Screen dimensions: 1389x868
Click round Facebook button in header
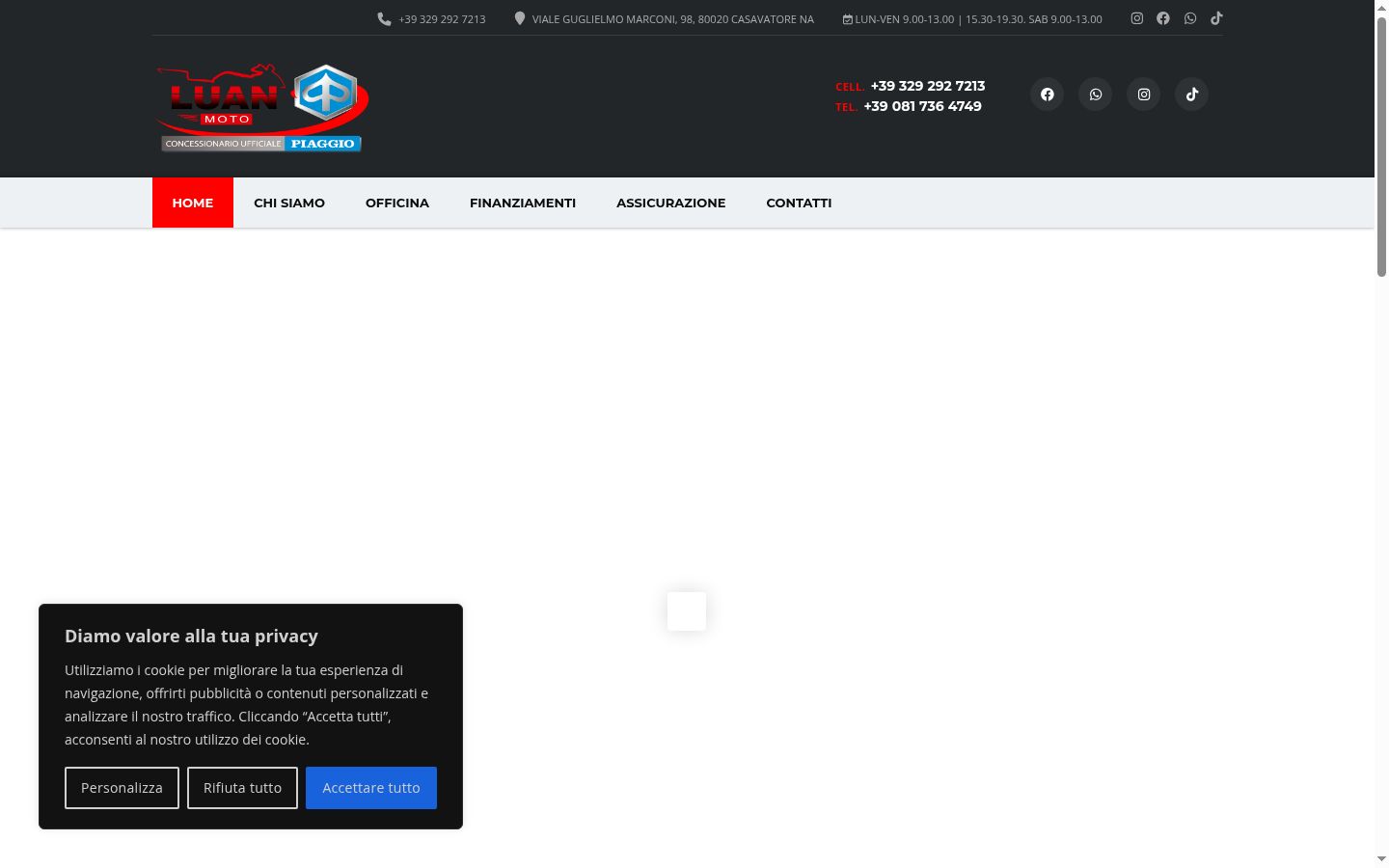[1048, 95]
